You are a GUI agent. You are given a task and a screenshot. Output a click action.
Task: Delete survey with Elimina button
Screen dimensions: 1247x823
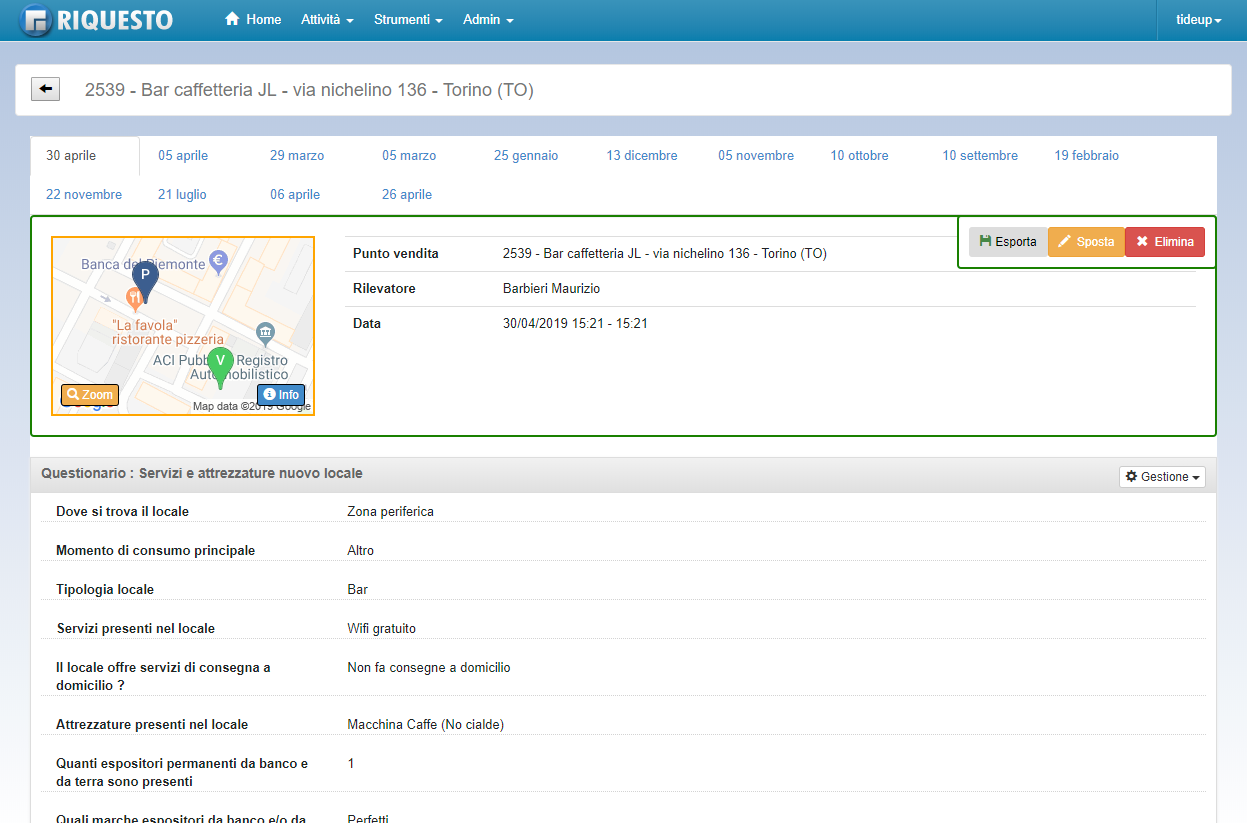1165,242
